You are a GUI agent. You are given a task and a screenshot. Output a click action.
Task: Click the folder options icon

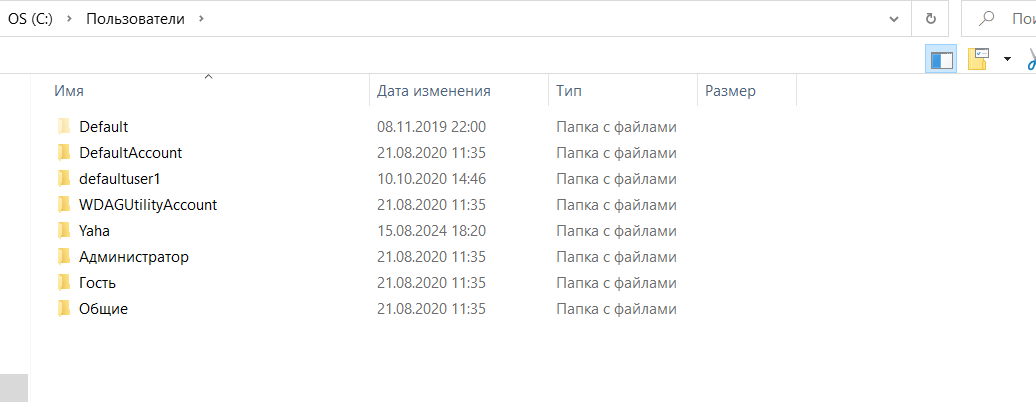(x=979, y=60)
